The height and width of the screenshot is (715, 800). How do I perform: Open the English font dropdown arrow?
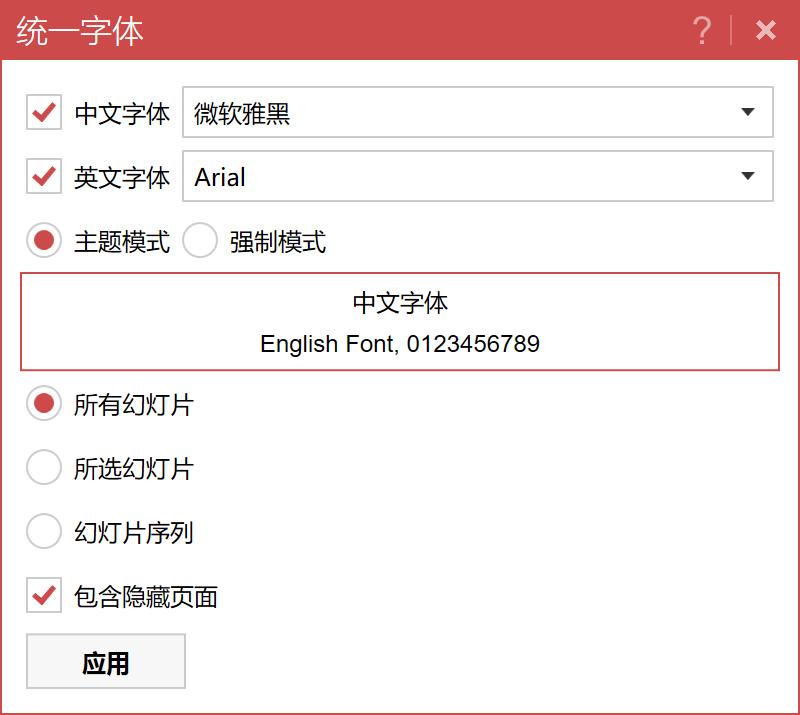point(747,177)
